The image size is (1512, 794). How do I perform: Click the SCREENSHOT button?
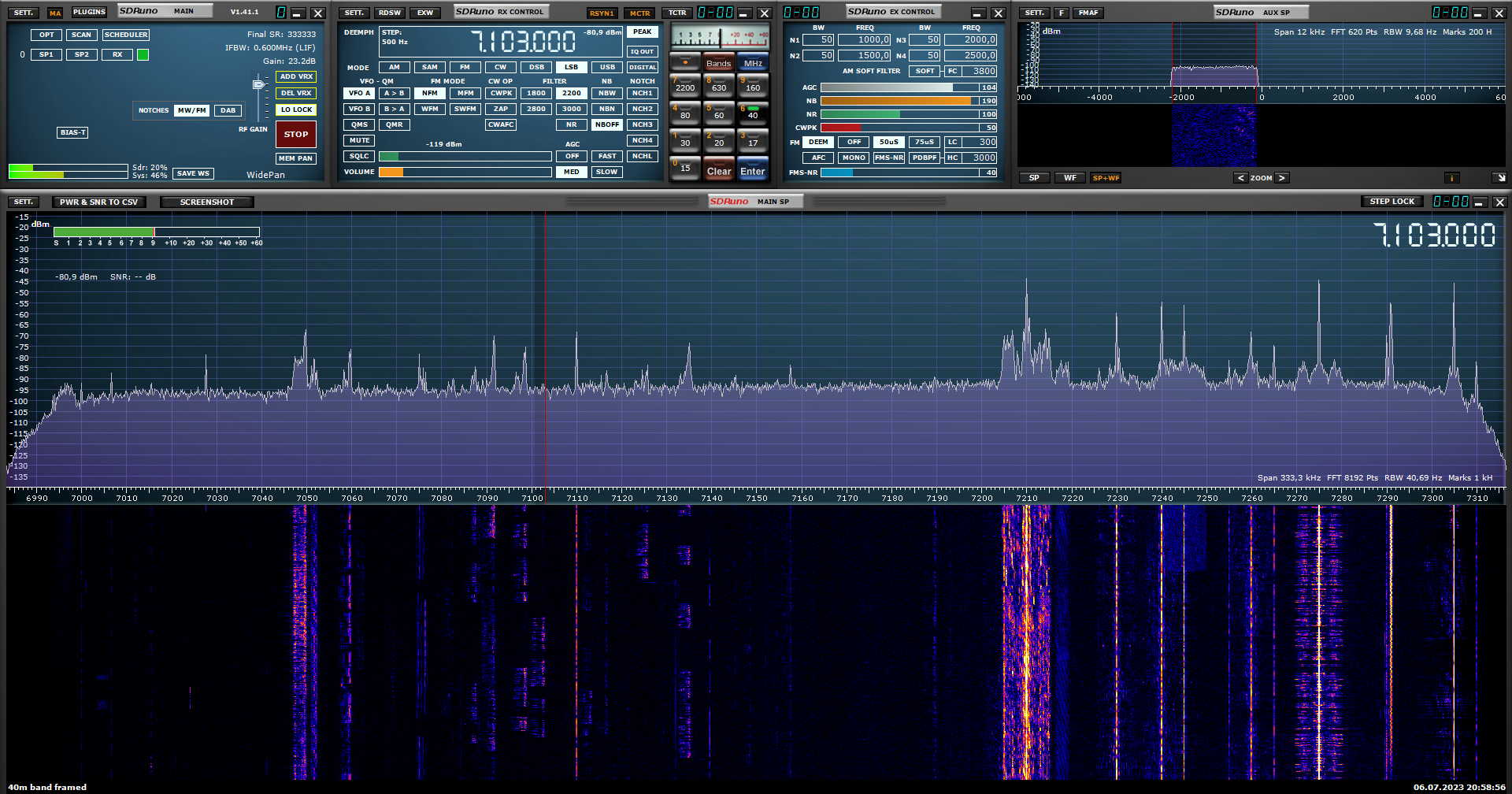click(206, 202)
